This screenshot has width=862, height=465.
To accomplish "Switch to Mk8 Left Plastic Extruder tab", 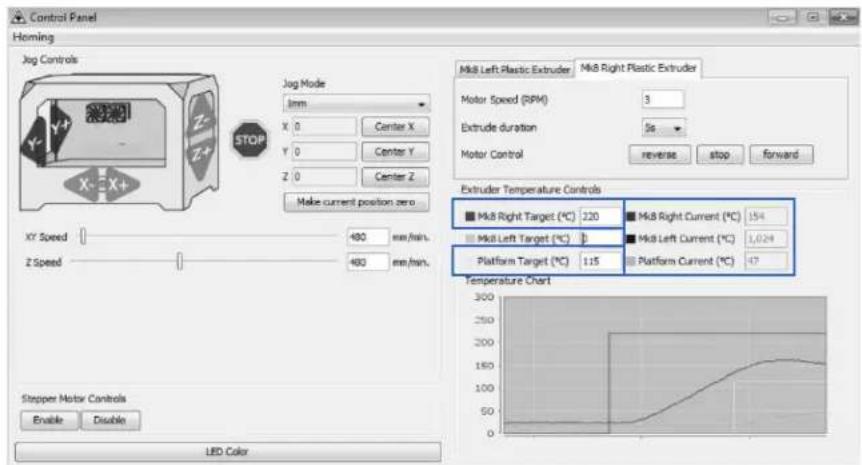I will tap(515, 70).
